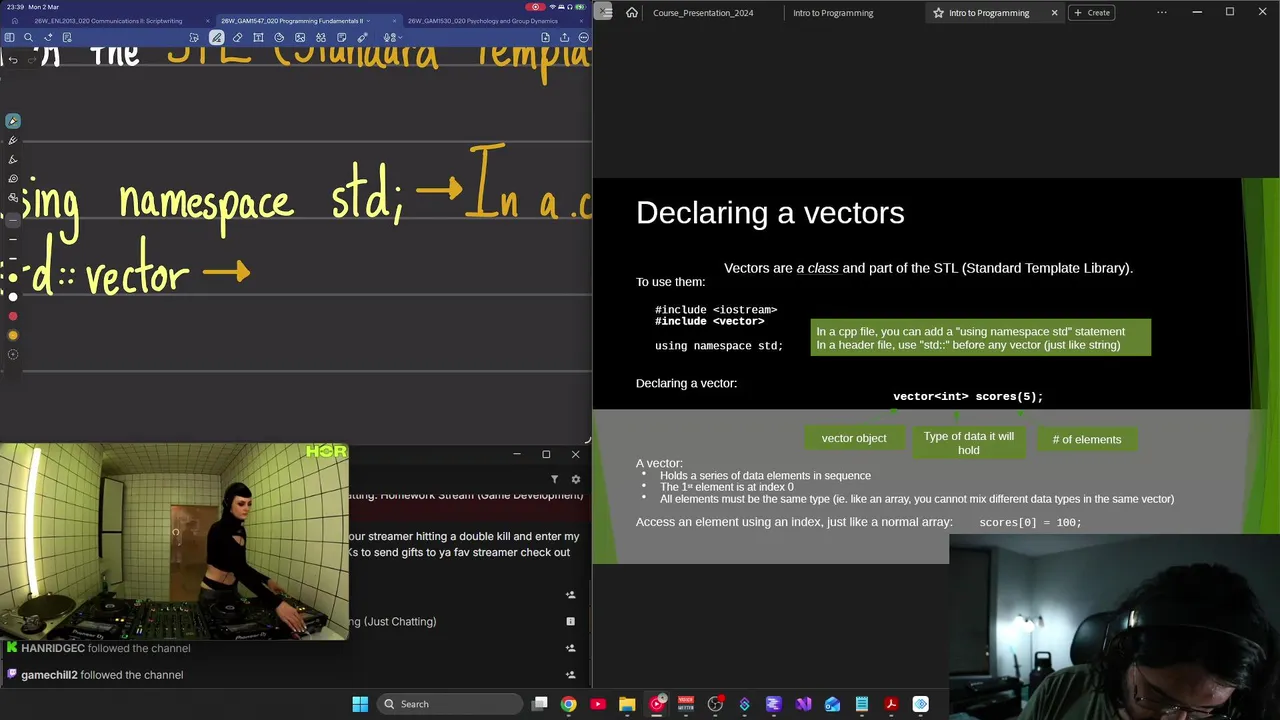The height and width of the screenshot is (720, 1280).
Task: Switch to the Communications II: Scriptwriting tab
Action: pos(108,21)
